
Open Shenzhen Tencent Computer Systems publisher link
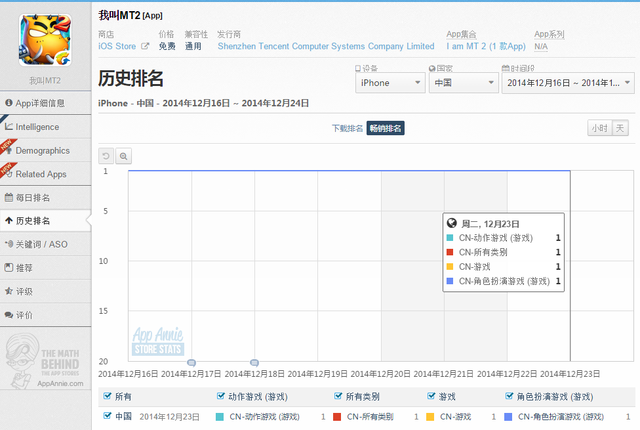(x=326, y=46)
